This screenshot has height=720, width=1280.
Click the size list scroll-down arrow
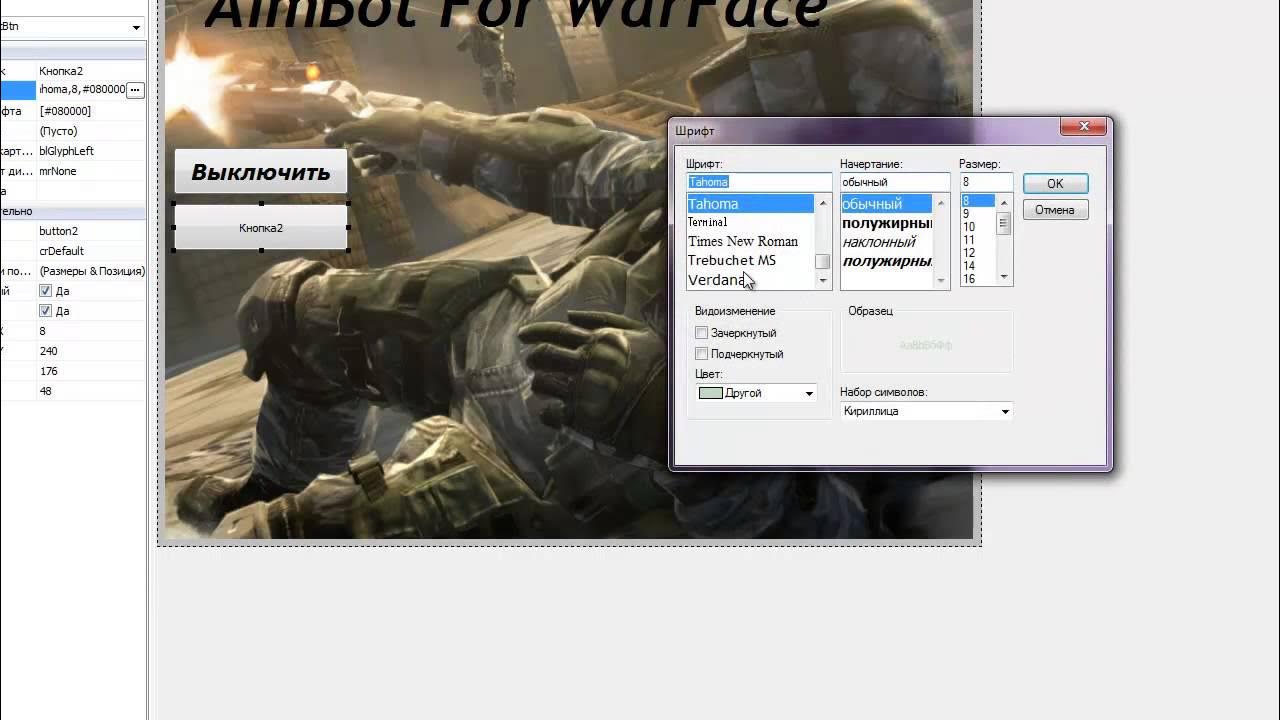click(x=1004, y=278)
